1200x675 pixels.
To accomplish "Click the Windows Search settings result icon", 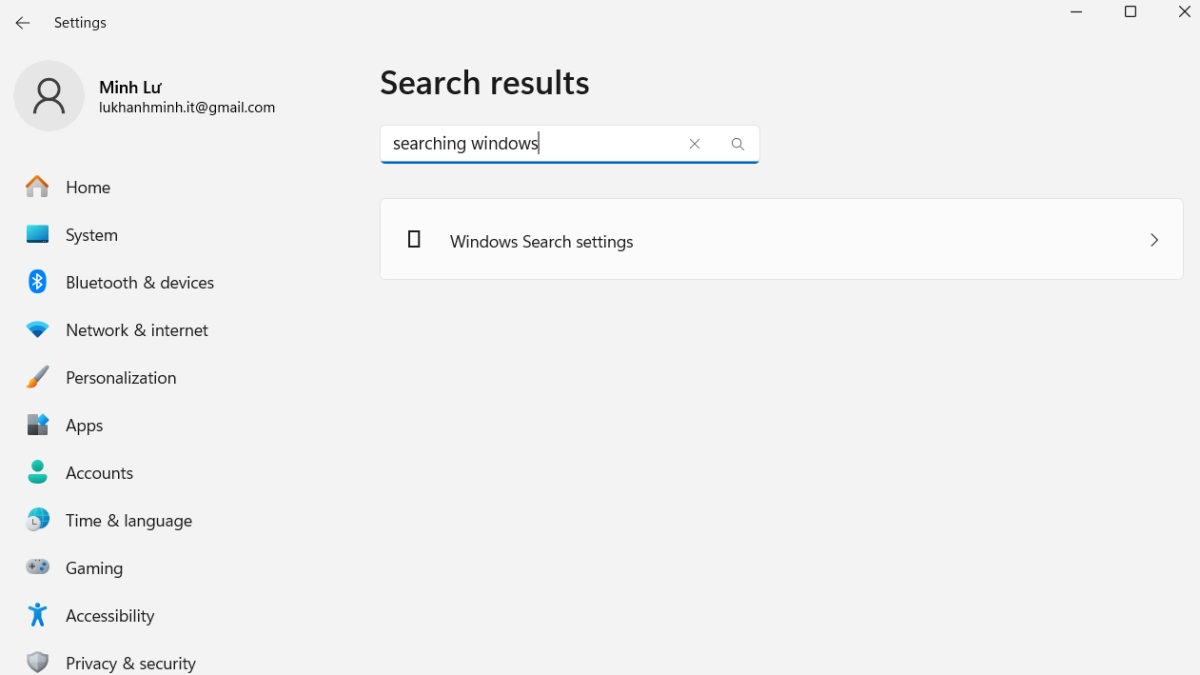I will [x=414, y=240].
